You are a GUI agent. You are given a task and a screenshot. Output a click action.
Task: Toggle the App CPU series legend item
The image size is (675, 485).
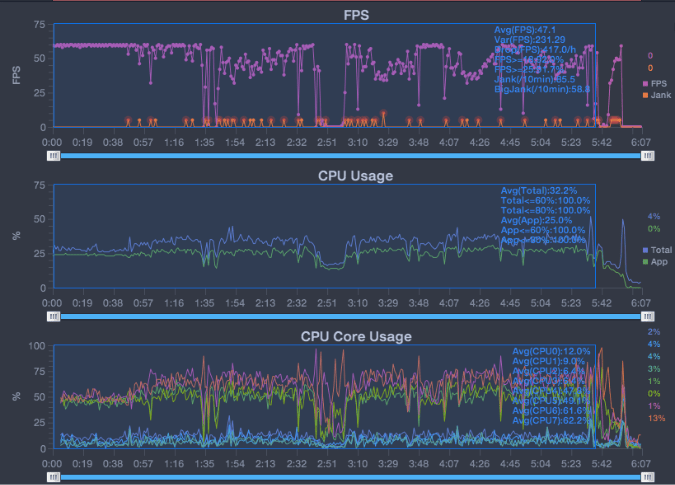click(x=654, y=261)
